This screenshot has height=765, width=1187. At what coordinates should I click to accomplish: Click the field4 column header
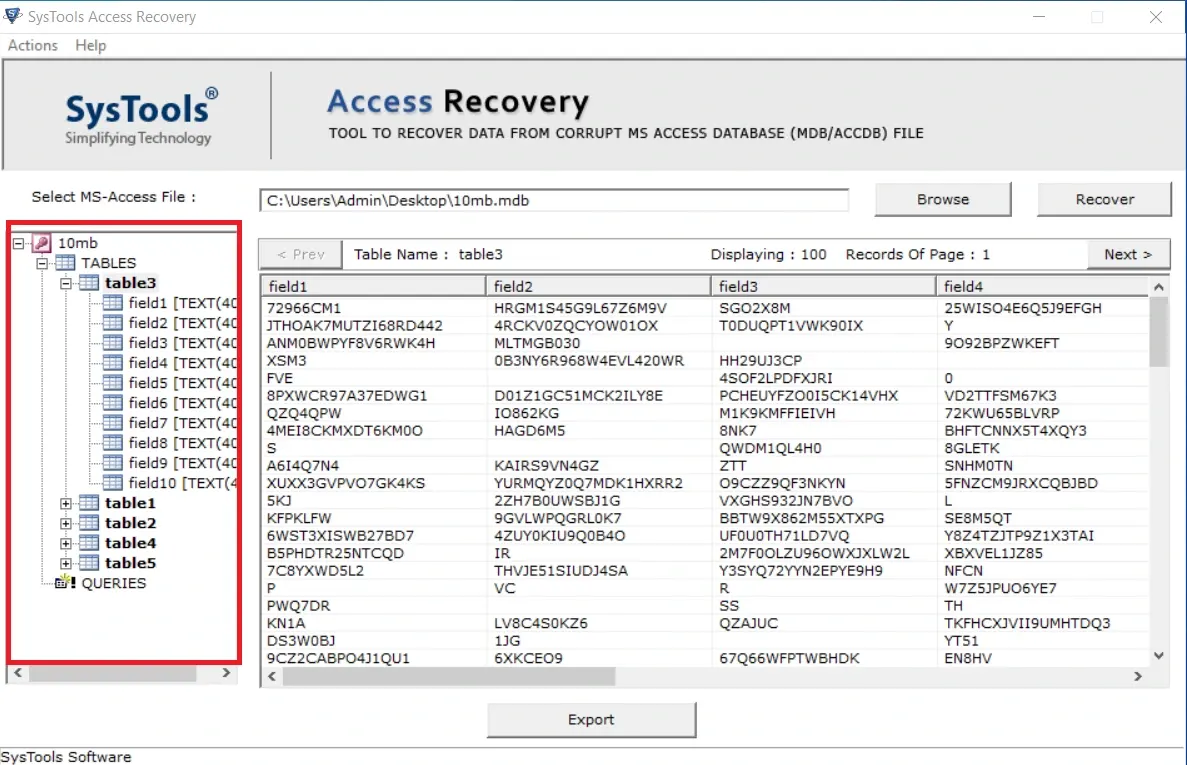pos(1043,286)
